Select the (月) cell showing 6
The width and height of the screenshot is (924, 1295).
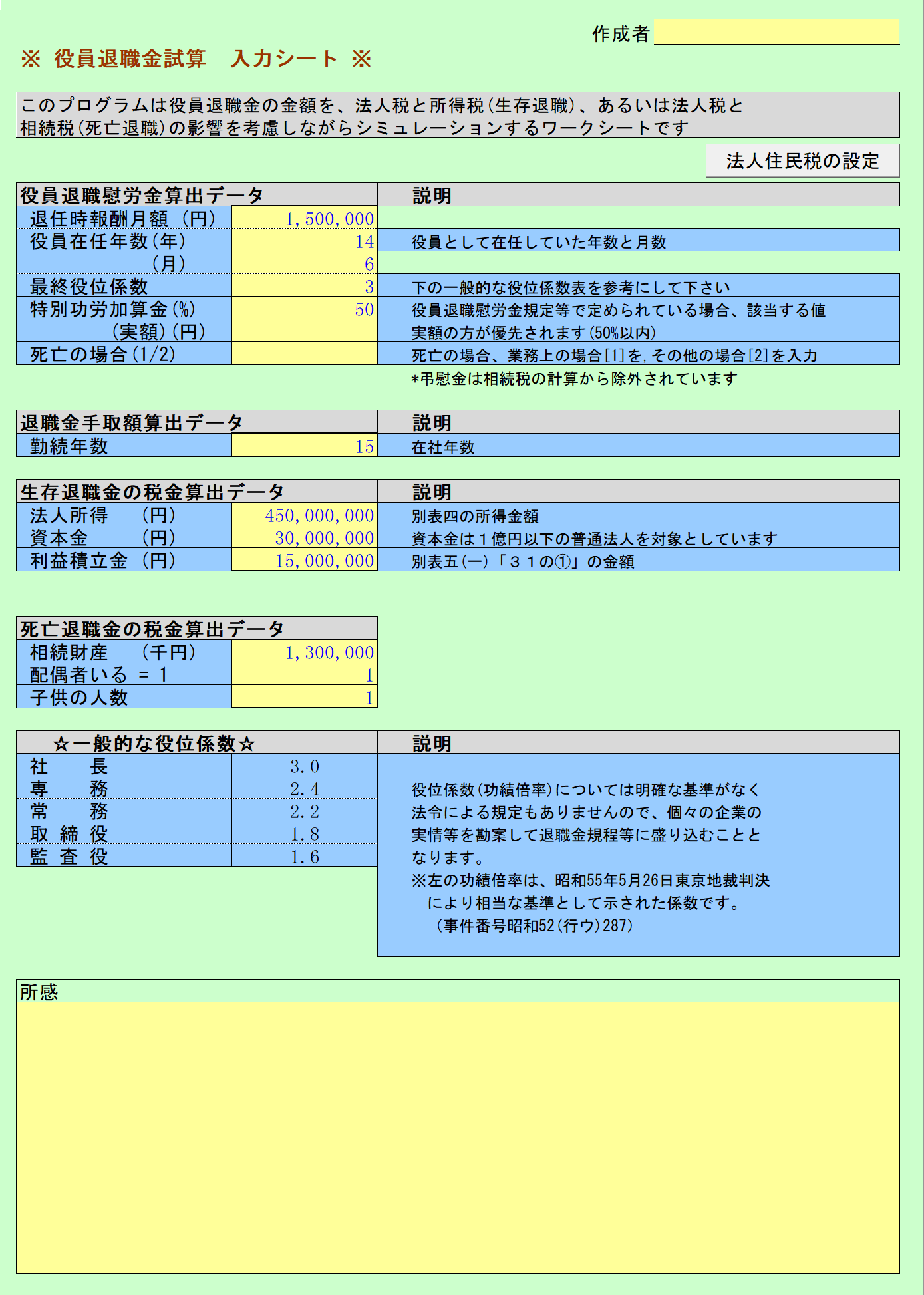[x=304, y=263]
